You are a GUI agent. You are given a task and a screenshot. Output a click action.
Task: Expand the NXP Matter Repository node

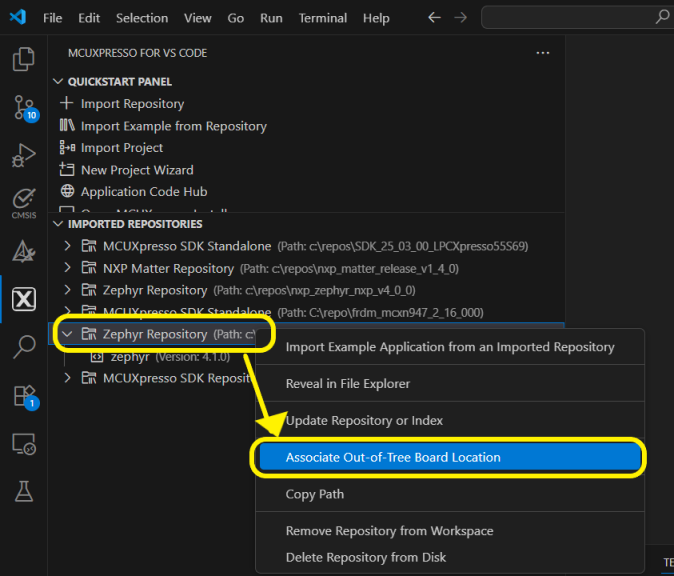pyautogui.click(x=67, y=268)
